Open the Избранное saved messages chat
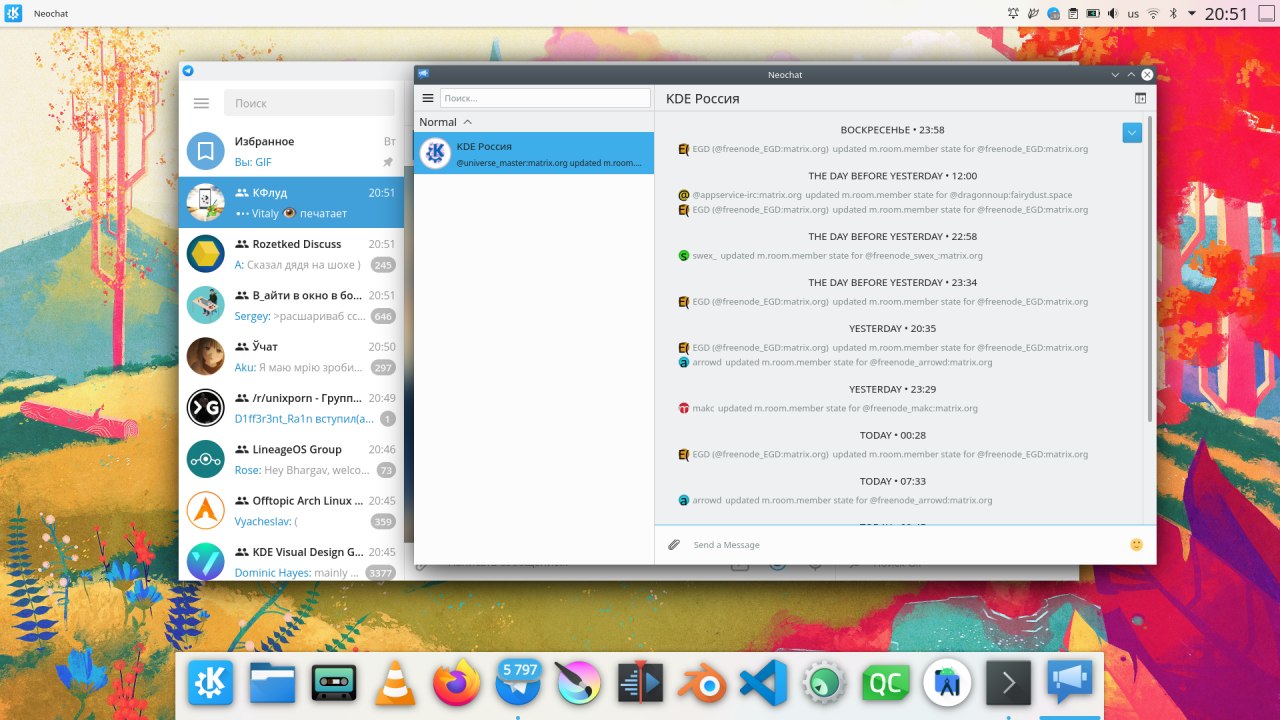 [x=291, y=151]
